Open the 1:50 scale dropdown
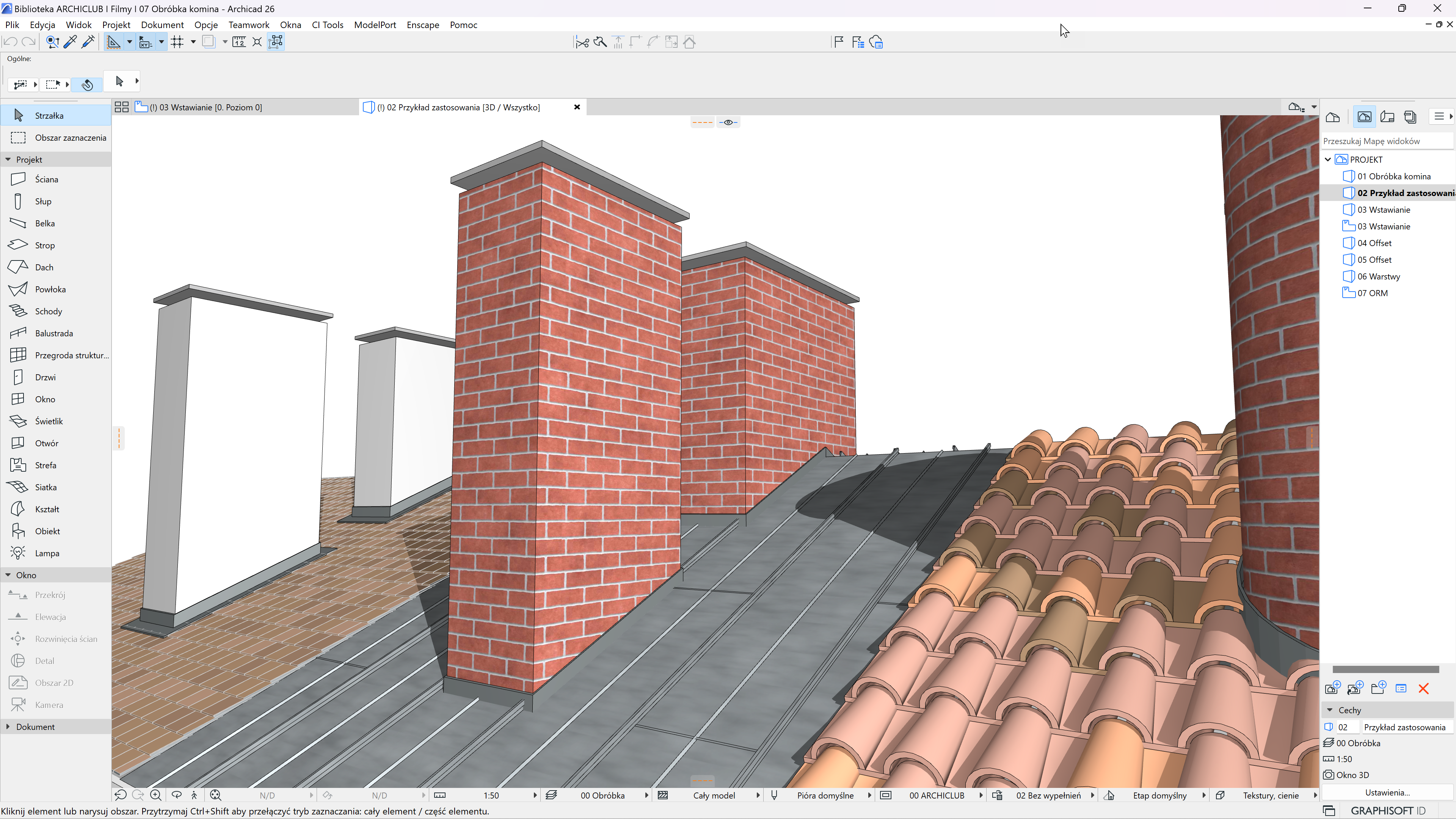This screenshot has width=1456, height=819. point(491,795)
